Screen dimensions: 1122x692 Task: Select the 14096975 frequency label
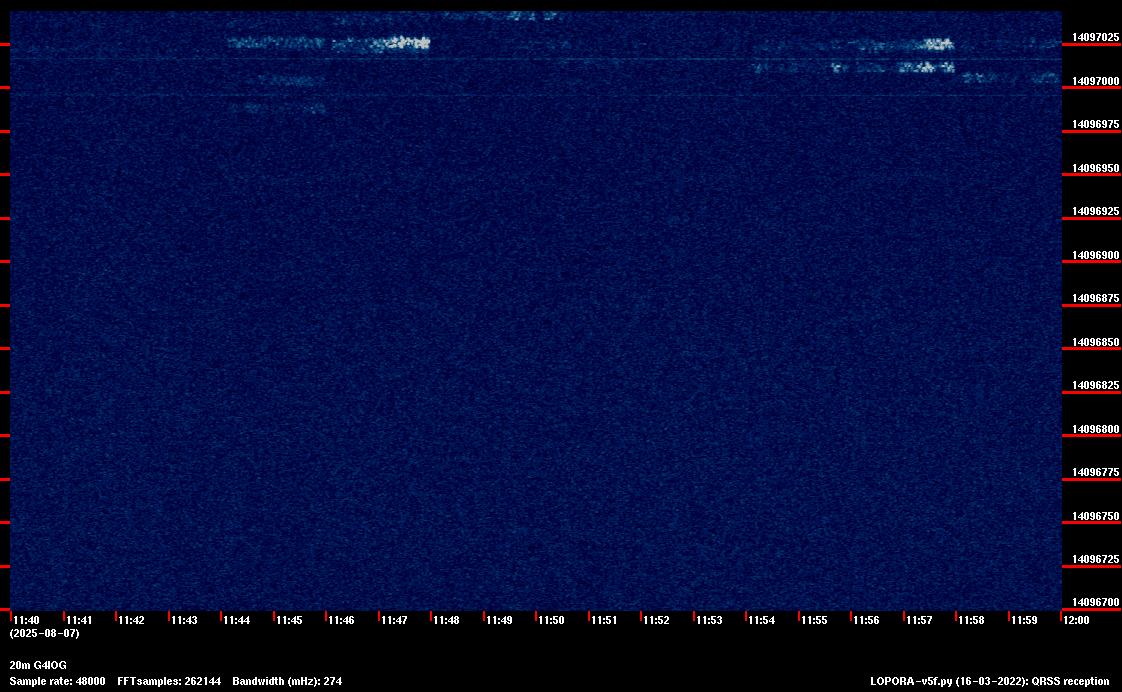[x=1096, y=125]
